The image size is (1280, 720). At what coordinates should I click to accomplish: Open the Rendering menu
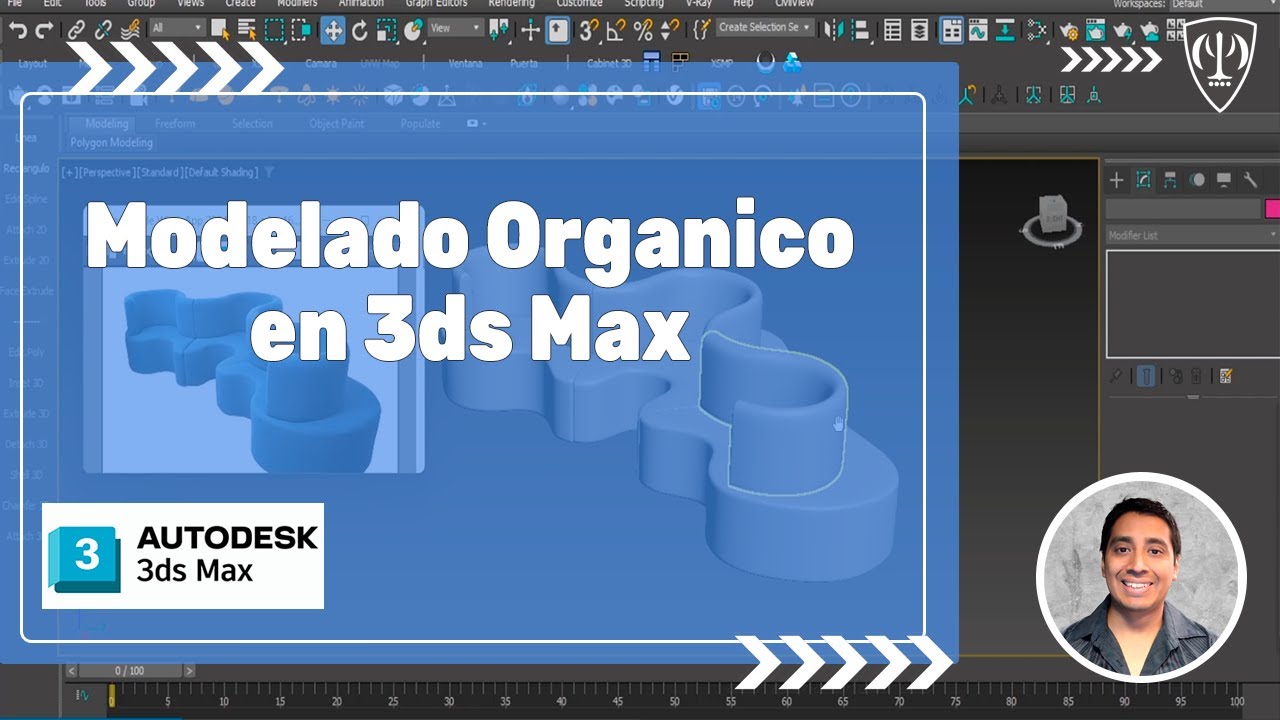(x=511, y=4)
